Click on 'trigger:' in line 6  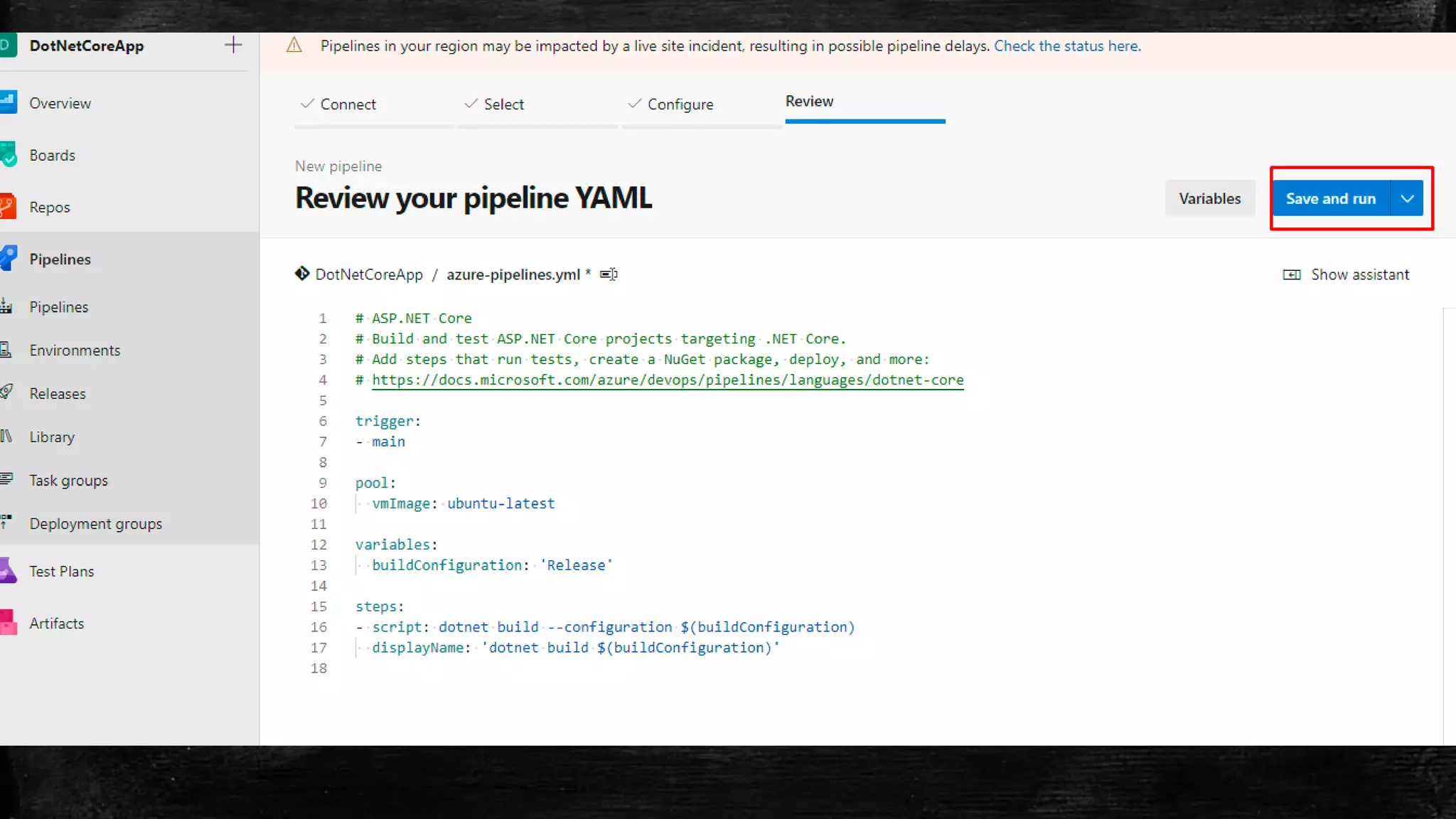click(x=388, y=421)
